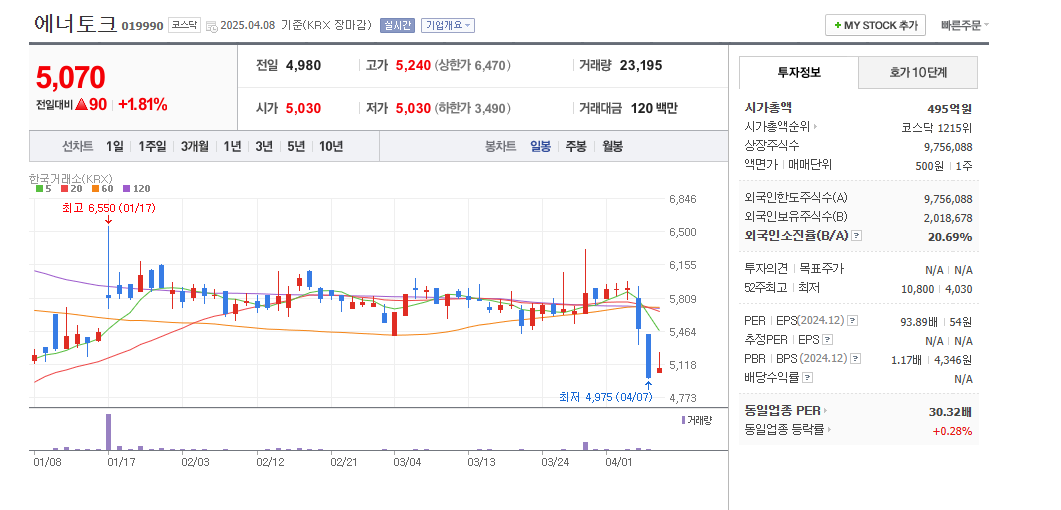Select the 1일 line chart period

coord(114,146)
